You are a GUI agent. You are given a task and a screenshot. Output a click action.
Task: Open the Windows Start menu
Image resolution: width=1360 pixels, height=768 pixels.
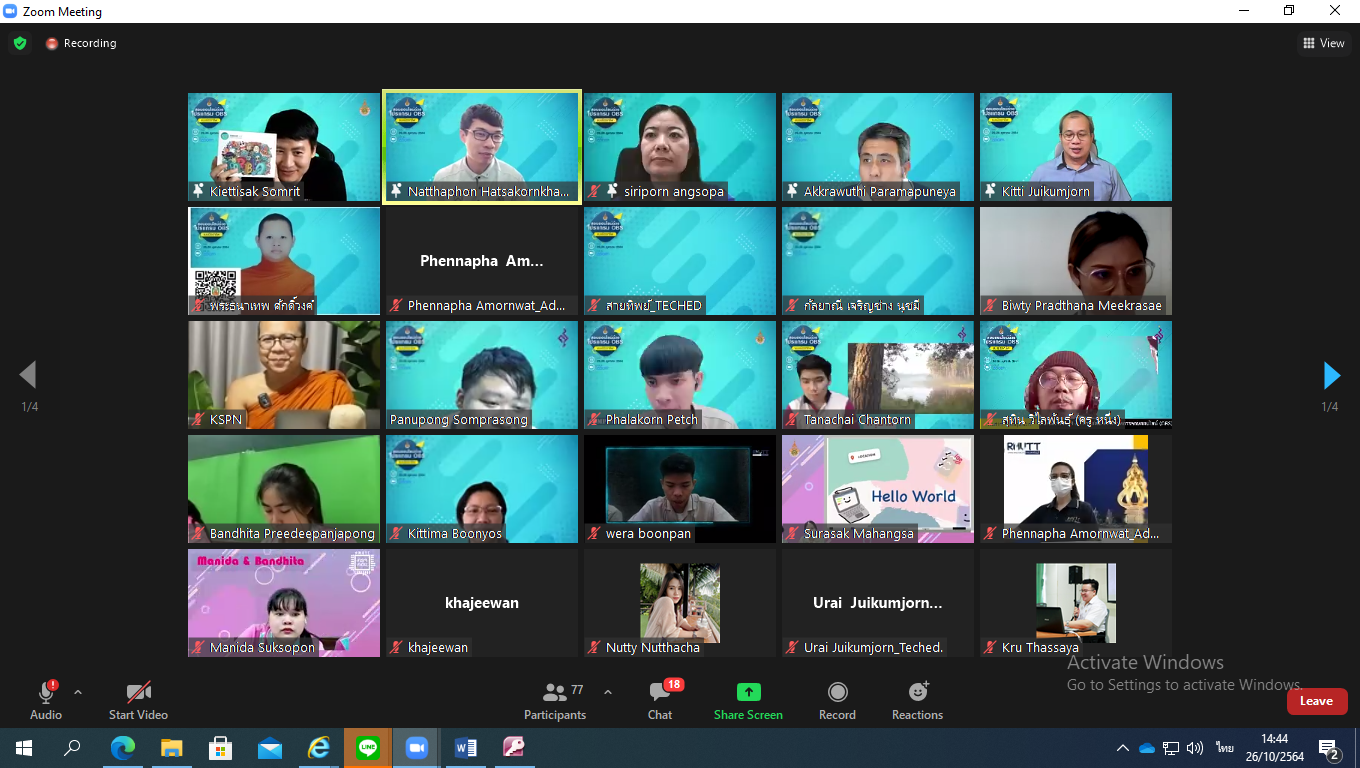(24, 748)
